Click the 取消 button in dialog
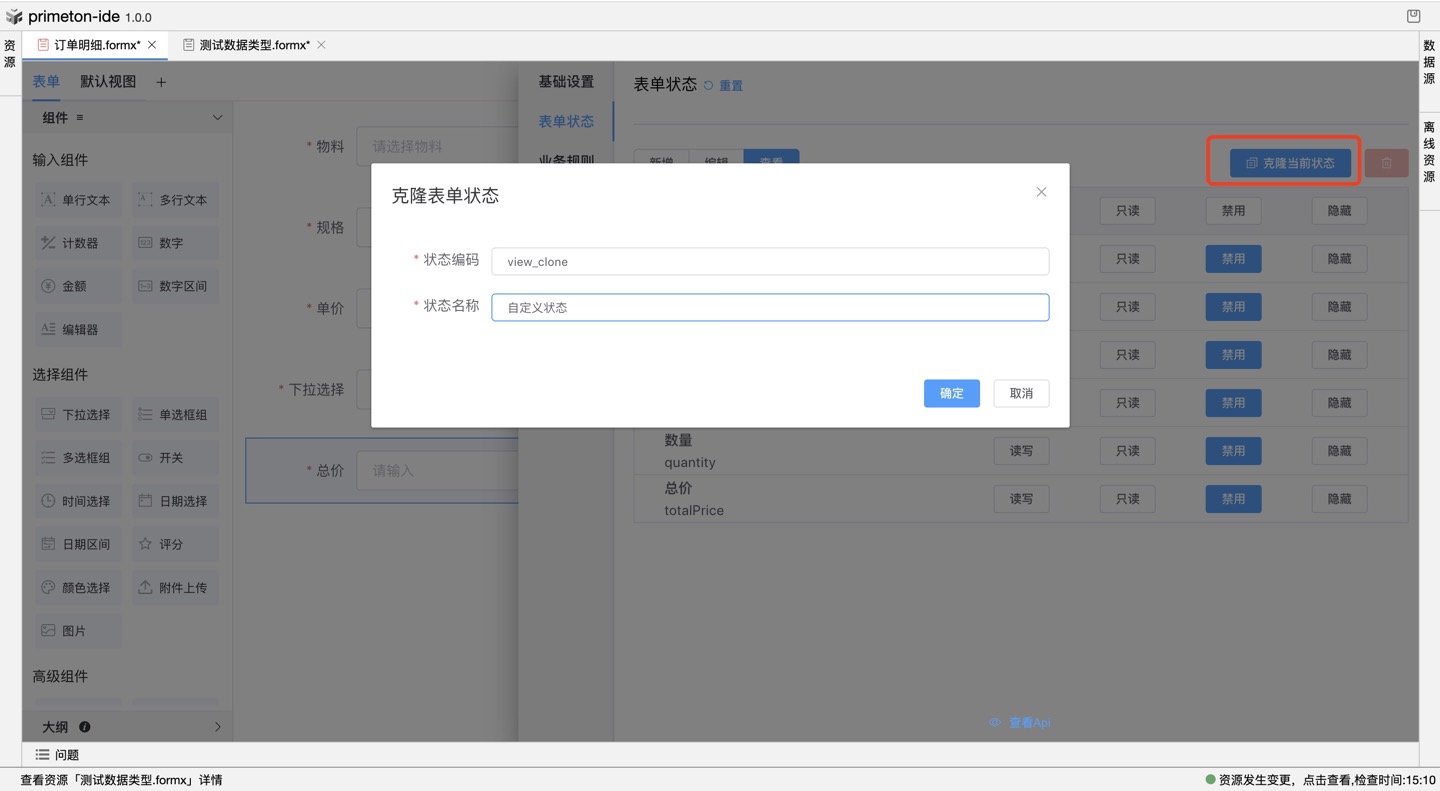 click(x=1021, y=393)
